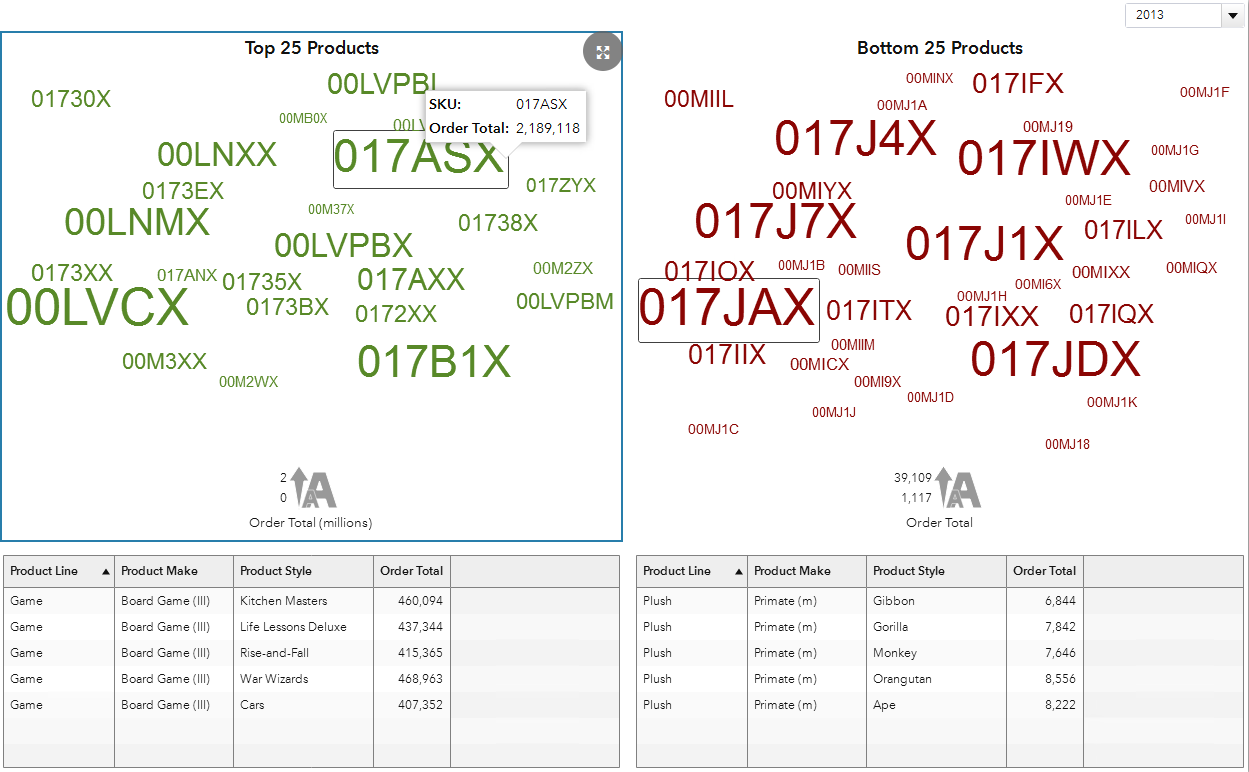This screenshot has height=772, width=1249.
Task: Select the 00LVCX word in the green cloud
Action: click(97, 308)
